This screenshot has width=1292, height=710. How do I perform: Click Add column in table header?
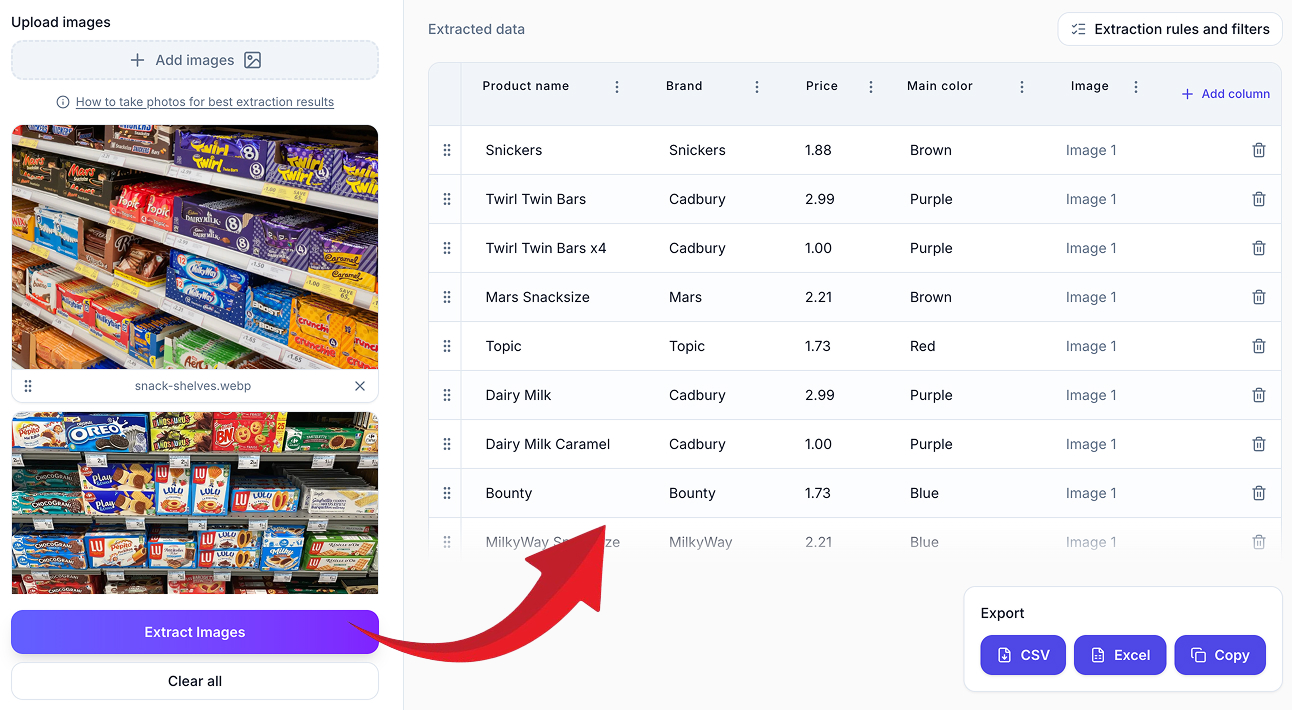coord(1225,94)
